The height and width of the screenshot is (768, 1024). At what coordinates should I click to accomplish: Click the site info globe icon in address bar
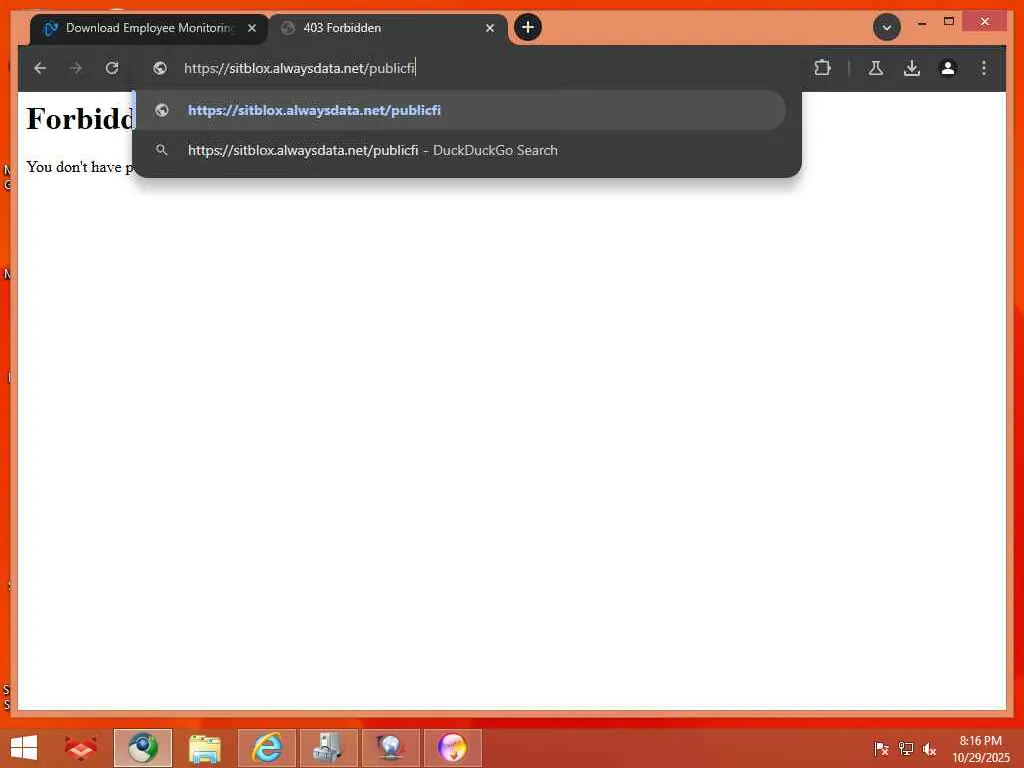tap(159, 68)
